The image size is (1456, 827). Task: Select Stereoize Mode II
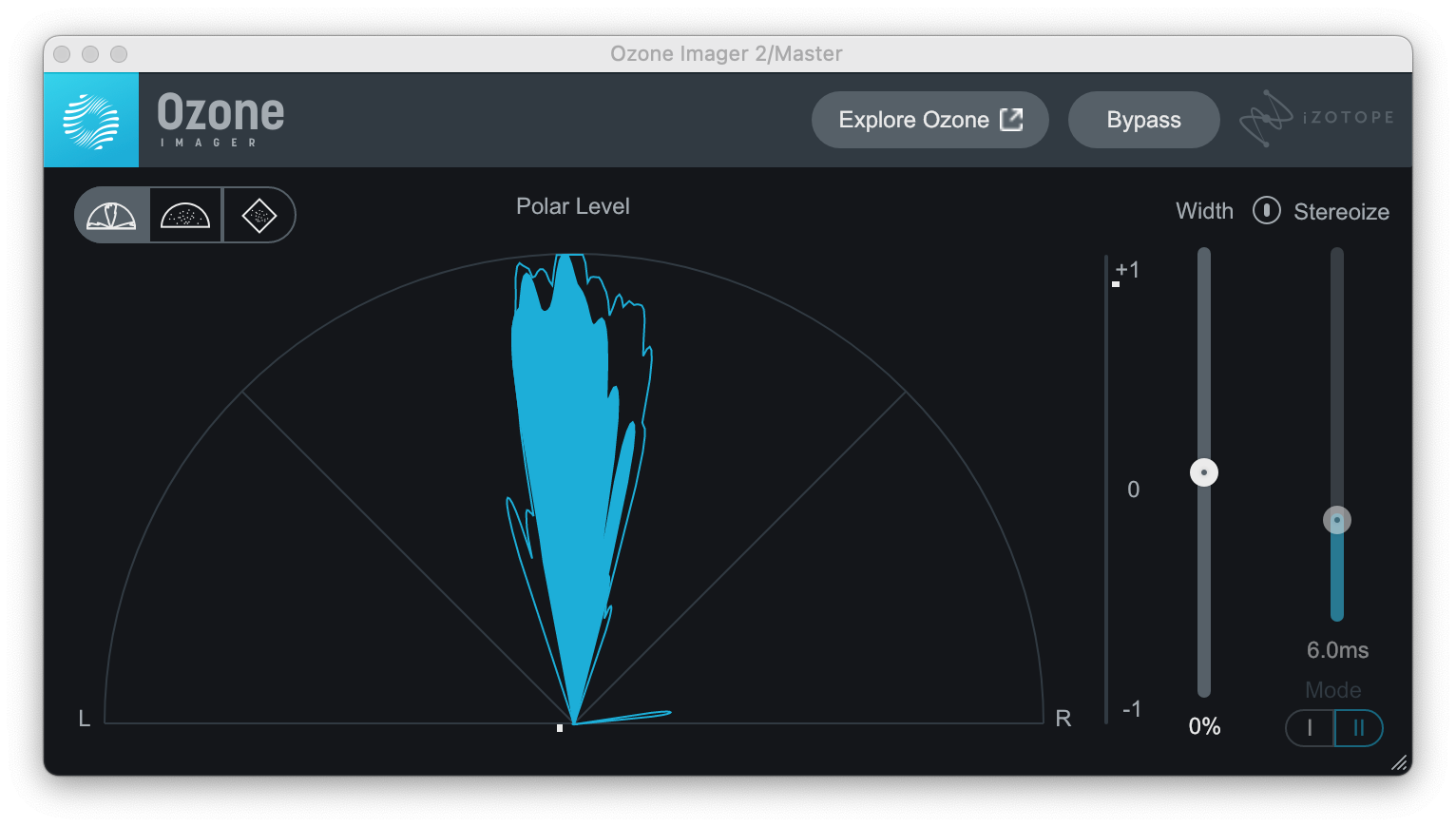click(x=1358, y=728)
